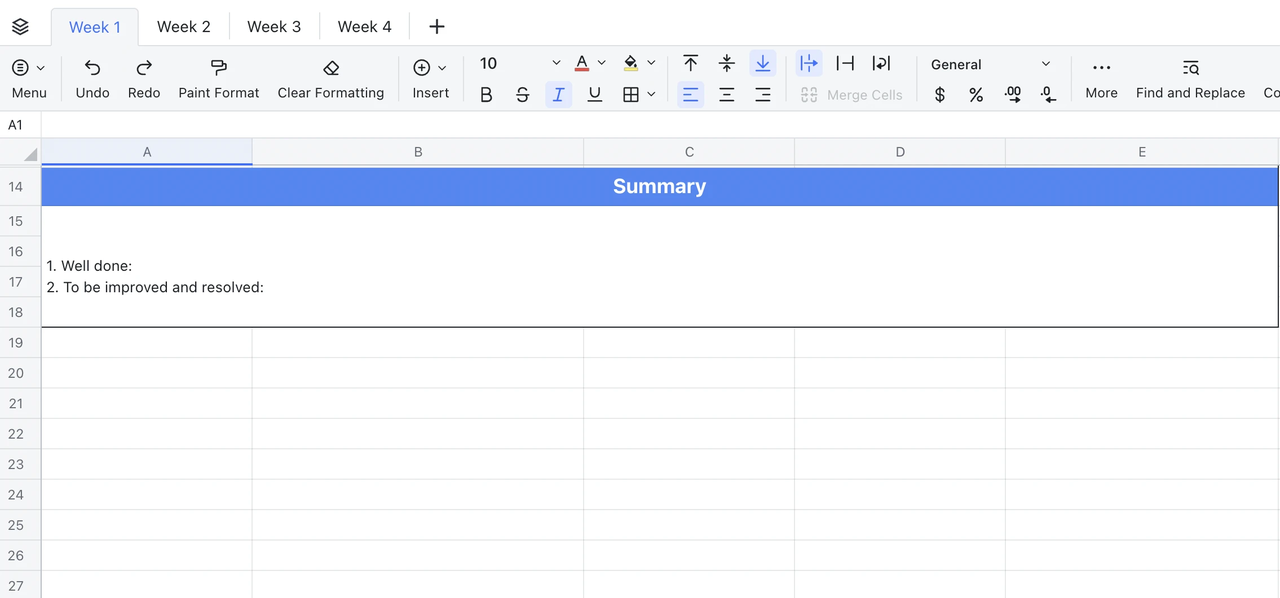Apply underline formatting
Screen dimensions: 1280x598
coord(595,95)
